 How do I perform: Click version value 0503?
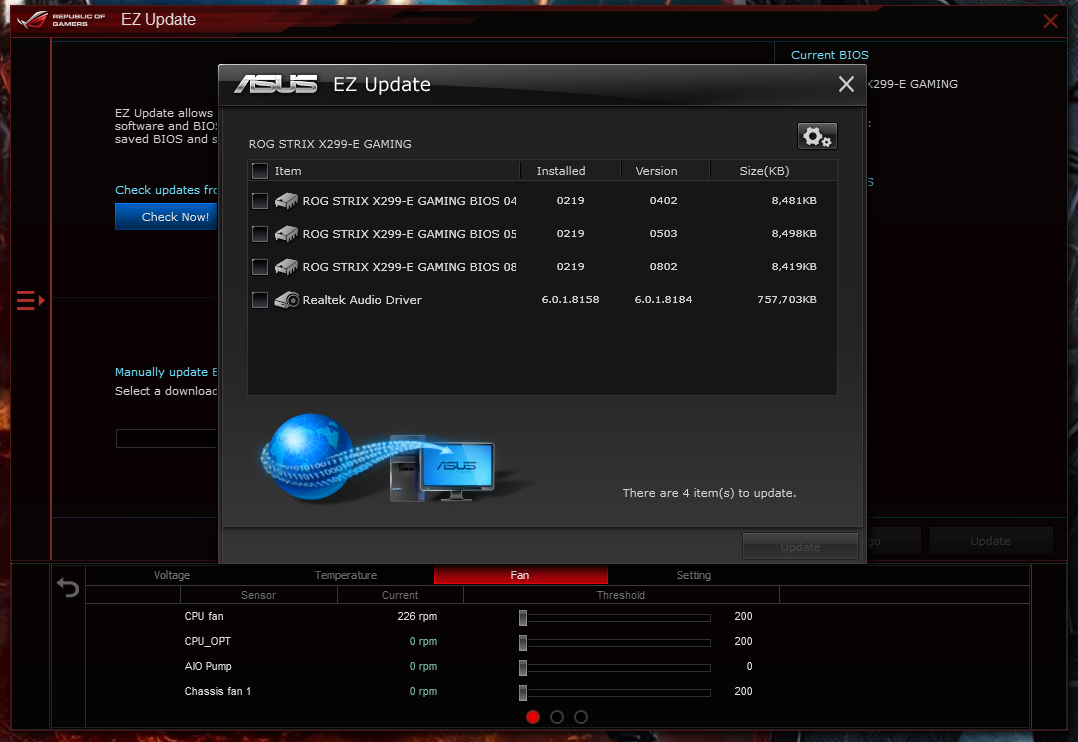click(663, 233)
